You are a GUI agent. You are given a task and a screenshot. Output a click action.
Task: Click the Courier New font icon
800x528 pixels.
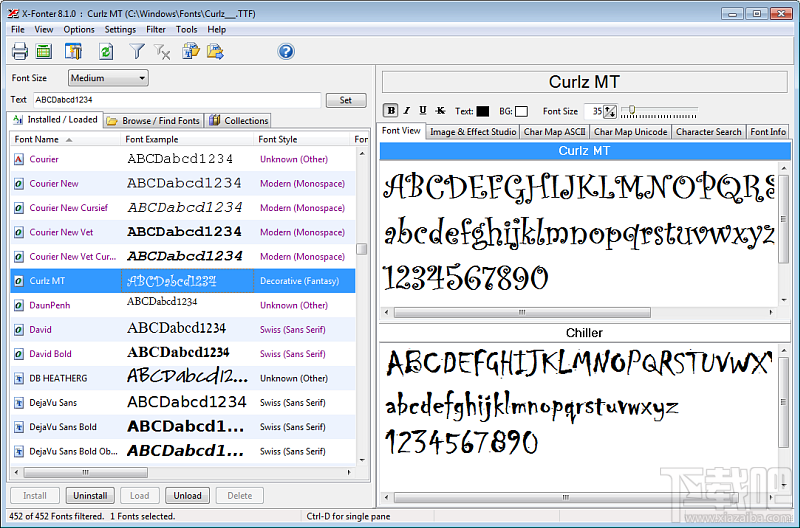[19, 184]
